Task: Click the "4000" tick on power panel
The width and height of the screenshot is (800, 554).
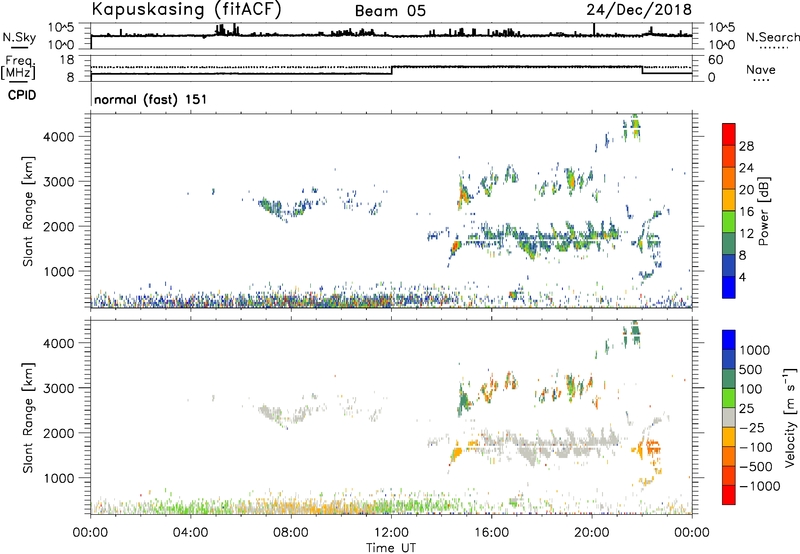Action: point(60,137)
